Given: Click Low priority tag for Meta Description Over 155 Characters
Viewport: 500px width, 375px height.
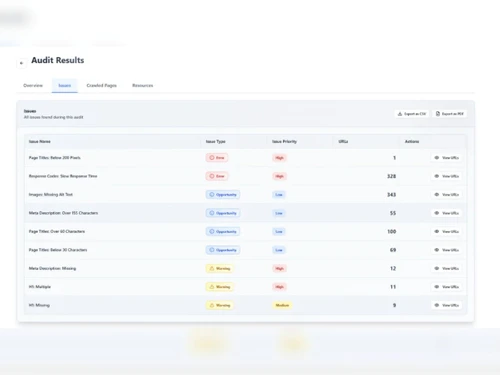Looking at the screenshot, I should point(279,213).
